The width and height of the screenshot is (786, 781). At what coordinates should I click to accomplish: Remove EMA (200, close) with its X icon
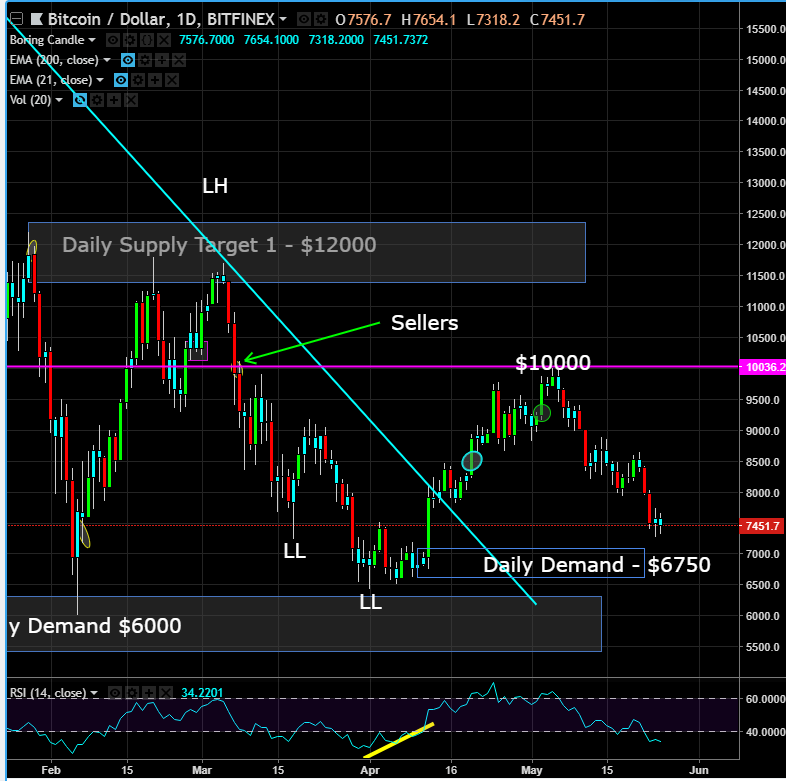[x=179, y=60]
